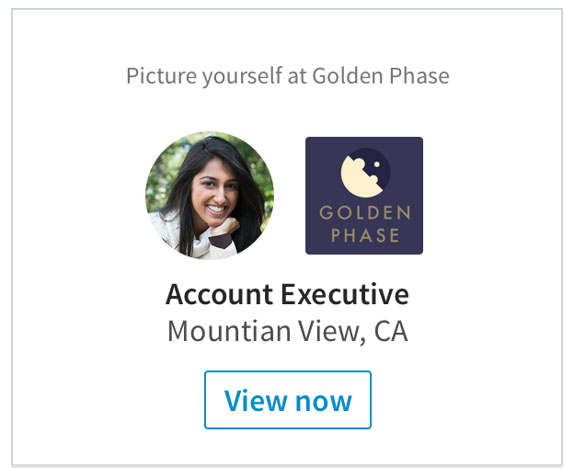Image resolution: width=566 pixels, height=468 pixels.
Task: Click the small star dot in the moon logo
Action: point(376,165)
